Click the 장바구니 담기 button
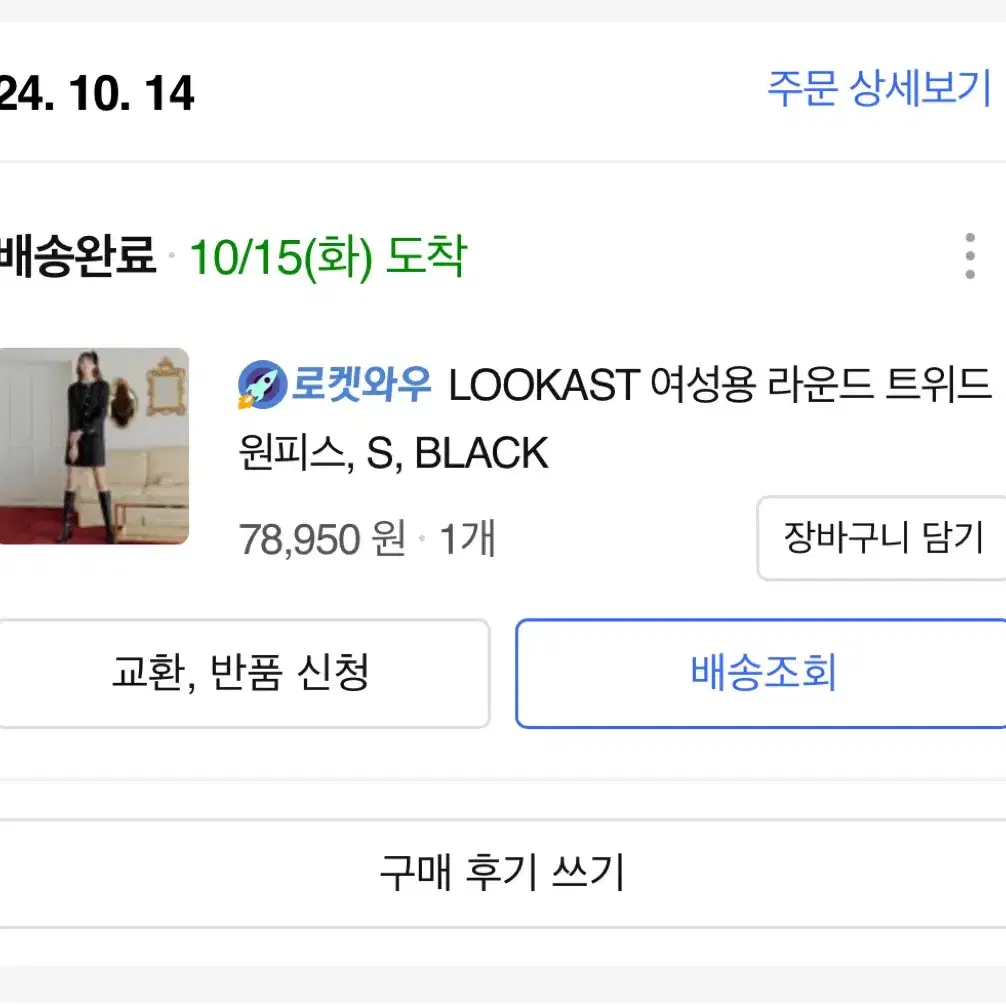 [882, 538]
